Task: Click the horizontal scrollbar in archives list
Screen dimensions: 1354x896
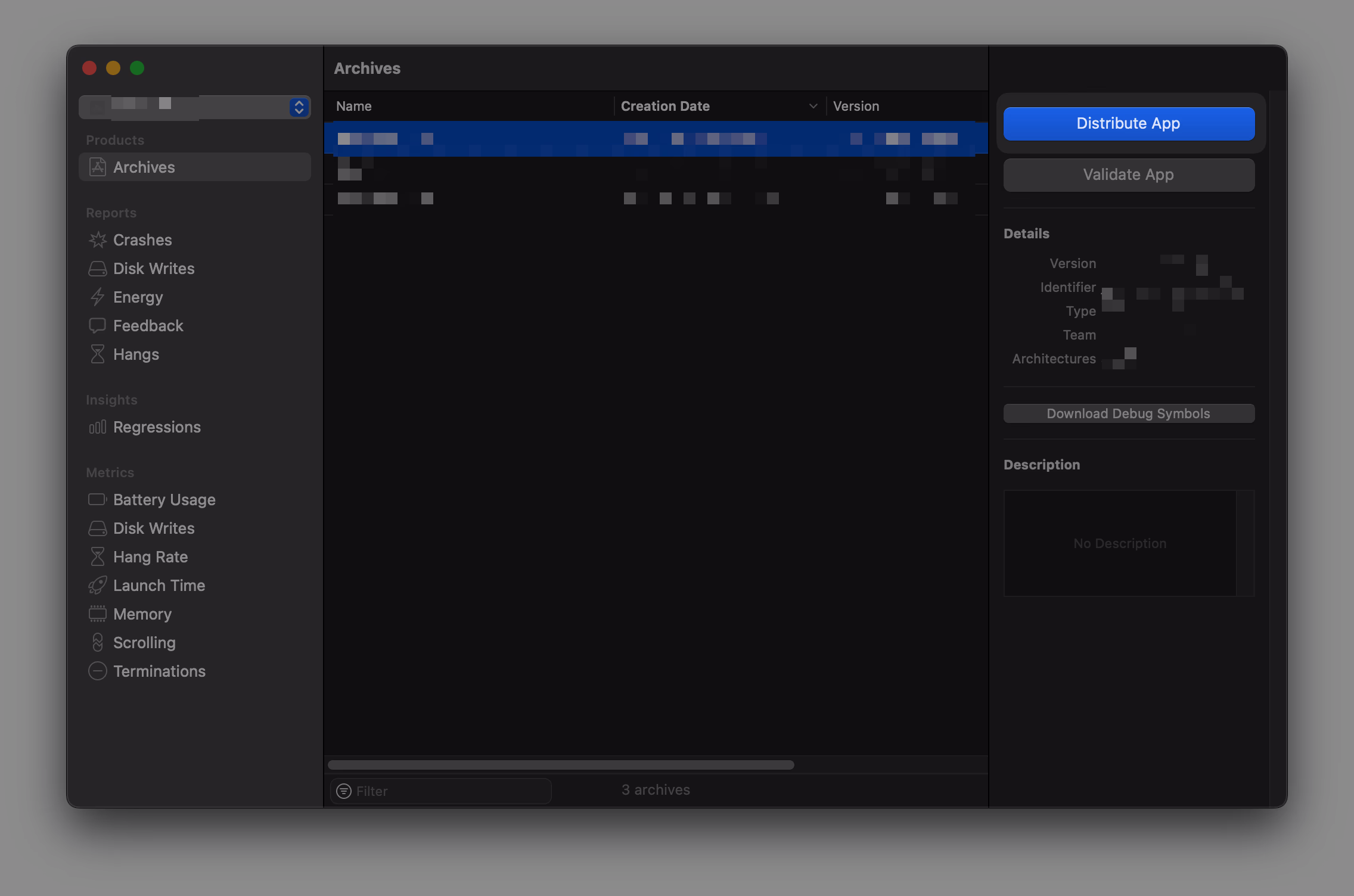Action: 560,765
